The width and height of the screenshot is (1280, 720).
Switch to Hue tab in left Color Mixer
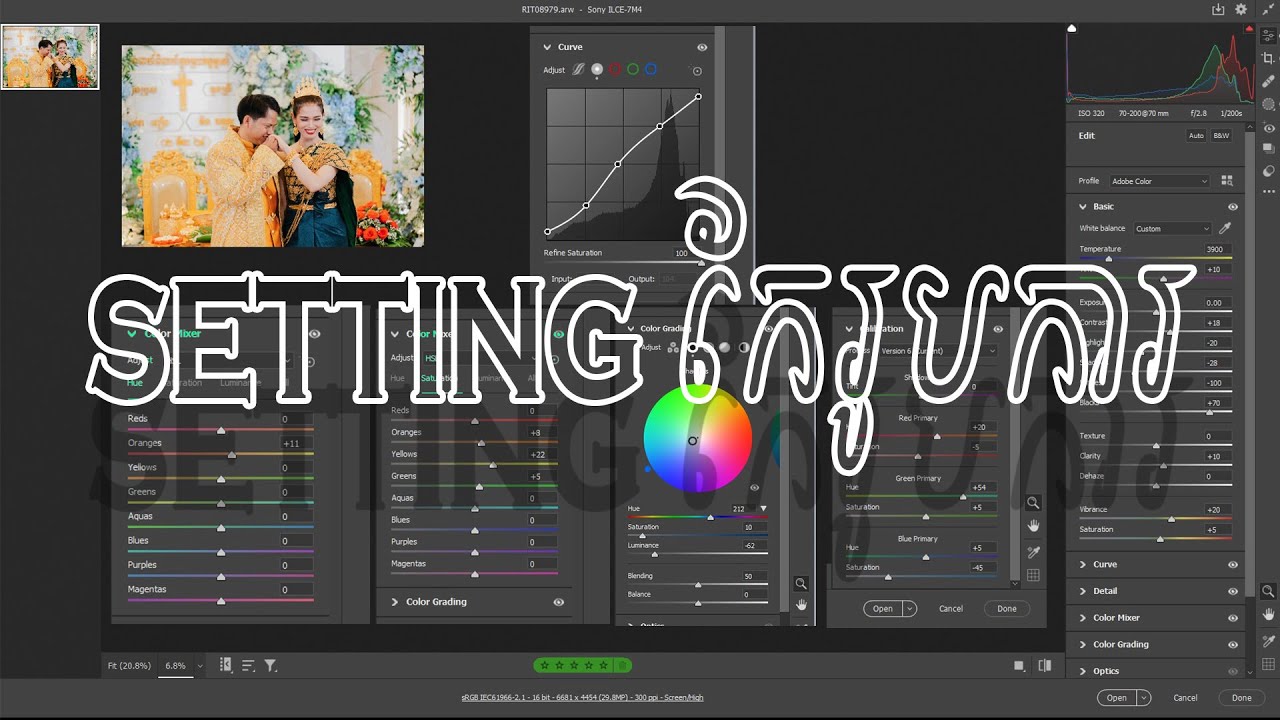pyautogui.click(x=133, y=383)
